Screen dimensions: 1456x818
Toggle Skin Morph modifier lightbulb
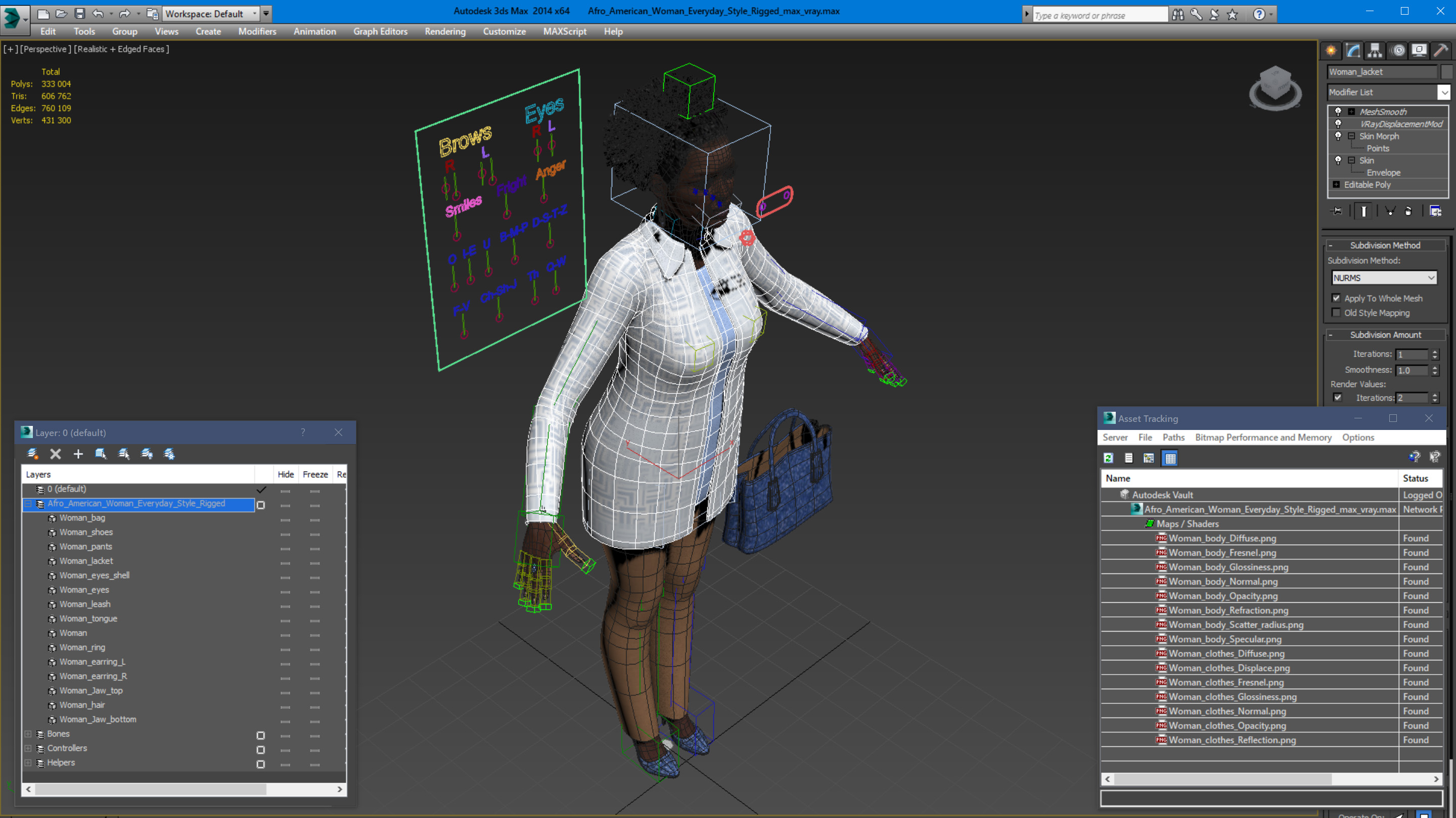tap(1338, 136)
